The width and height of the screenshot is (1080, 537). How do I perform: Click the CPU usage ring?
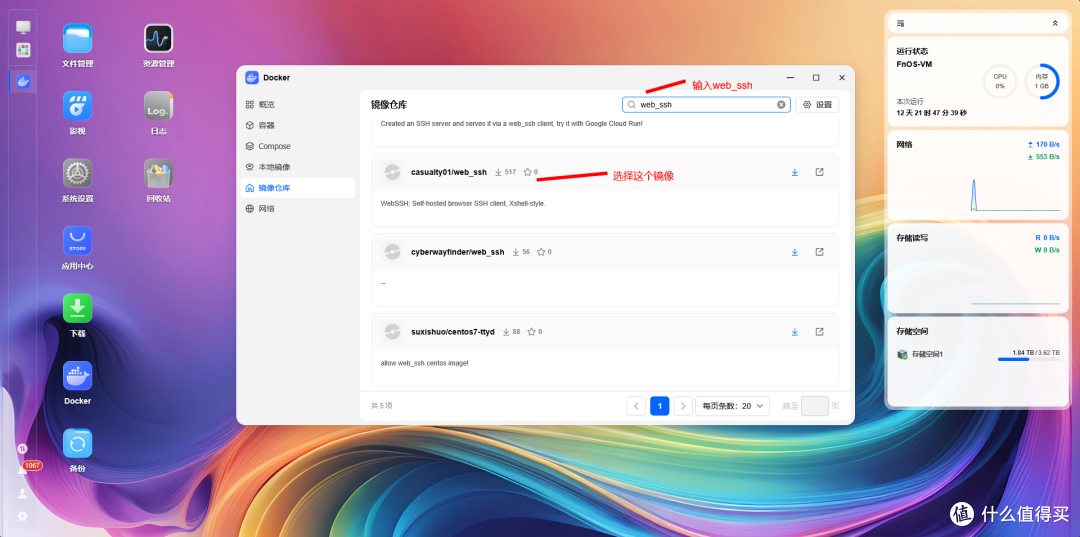point(999,82)
